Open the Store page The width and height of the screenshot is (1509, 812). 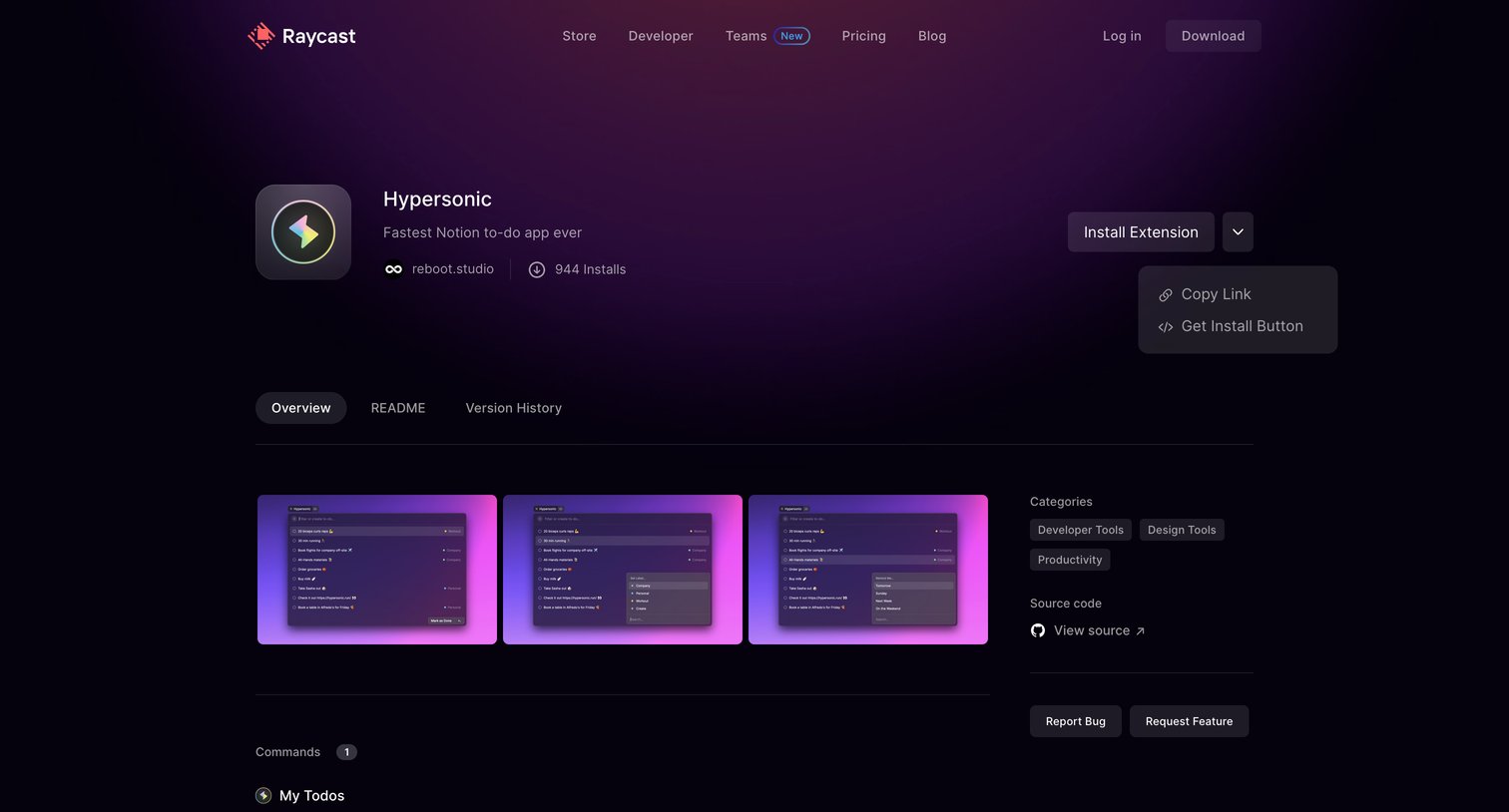[579, 36]
